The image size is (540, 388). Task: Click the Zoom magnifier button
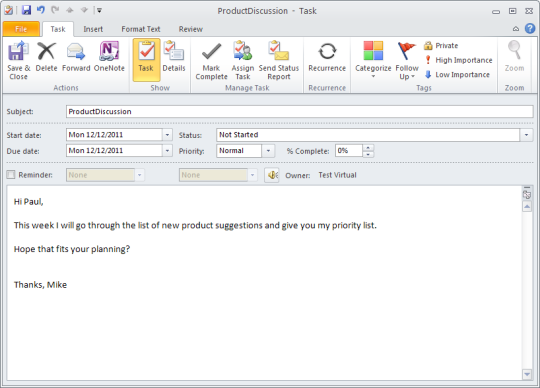pyautogui.click(x=515, y=57)
